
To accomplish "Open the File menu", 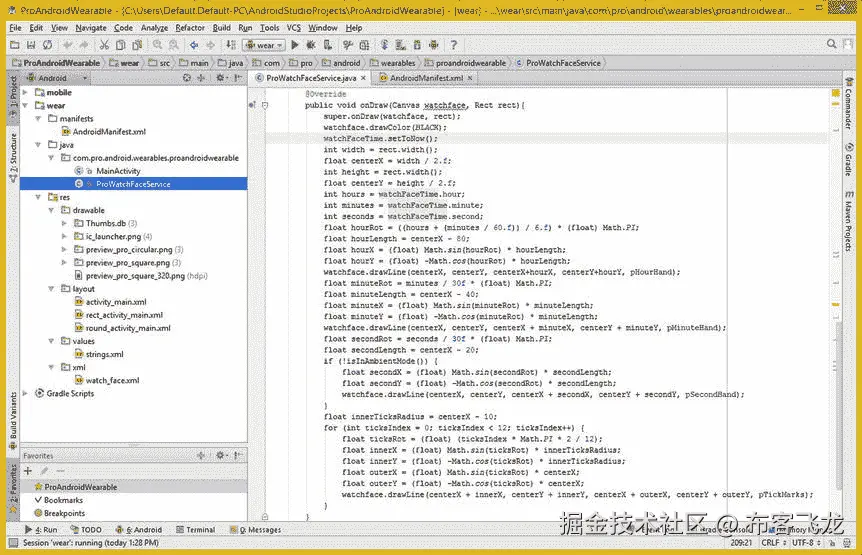I will coord(15,27).
